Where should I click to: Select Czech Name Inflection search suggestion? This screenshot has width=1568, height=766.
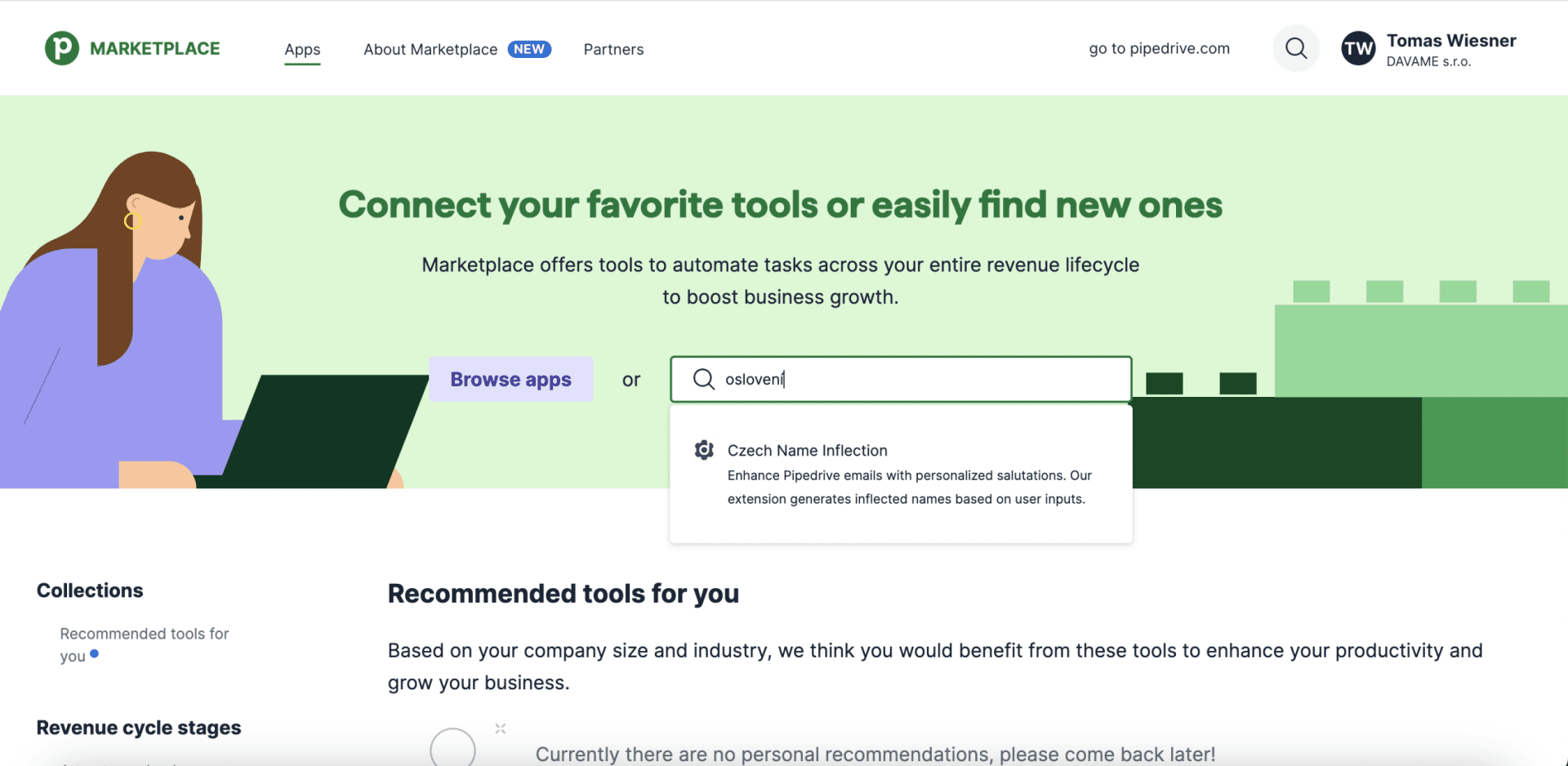coord(807,450)
